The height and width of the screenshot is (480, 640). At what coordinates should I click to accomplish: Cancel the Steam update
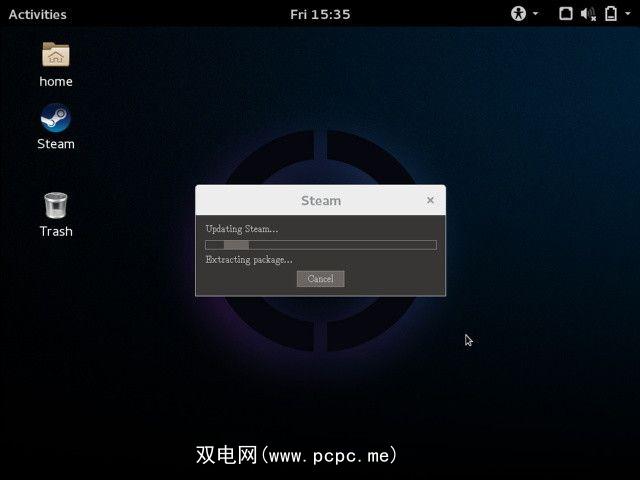(x=320, y=279)
